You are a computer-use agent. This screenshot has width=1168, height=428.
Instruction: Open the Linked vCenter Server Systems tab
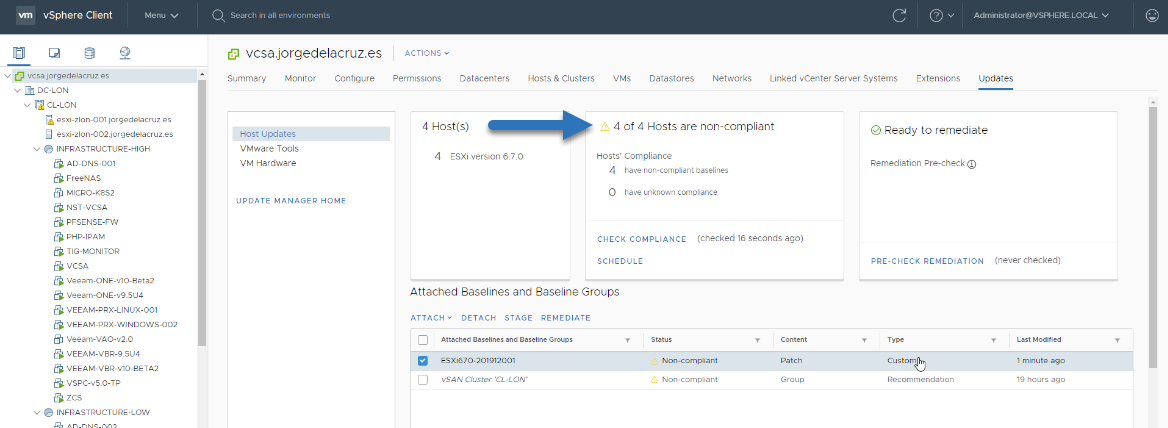tap(834, 78)
